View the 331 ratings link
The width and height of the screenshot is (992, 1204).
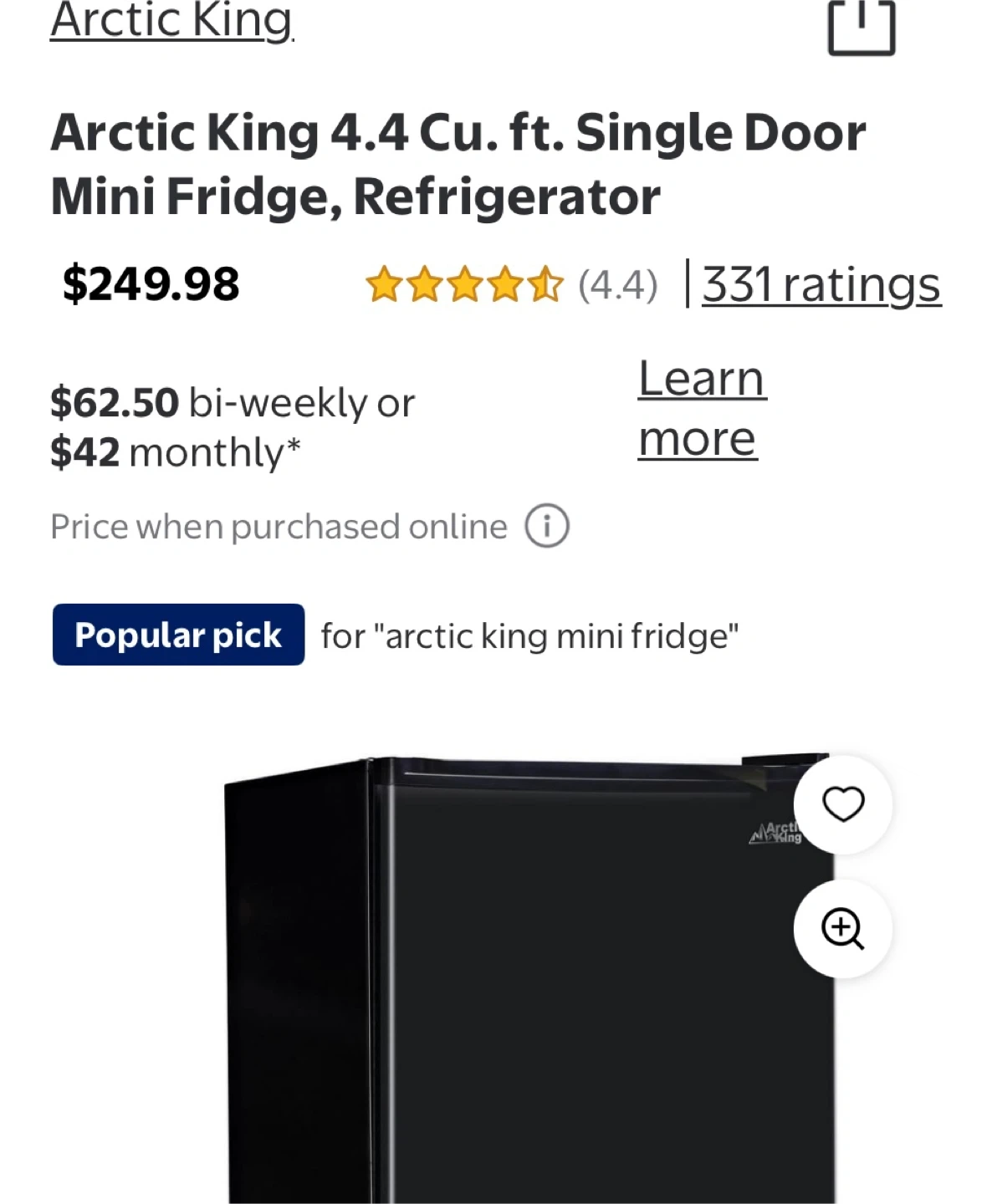point(821,285)
